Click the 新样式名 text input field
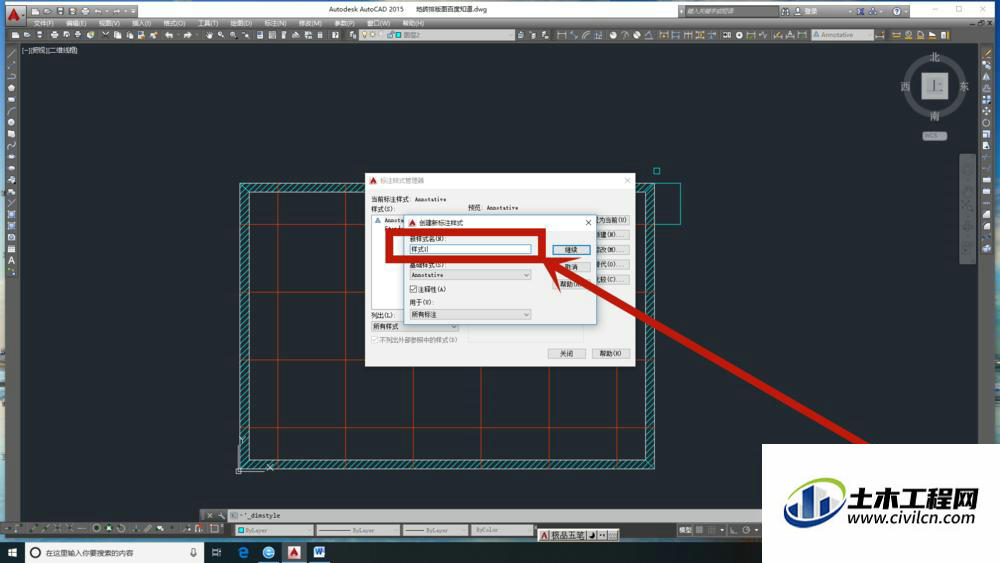 [470, 249]
